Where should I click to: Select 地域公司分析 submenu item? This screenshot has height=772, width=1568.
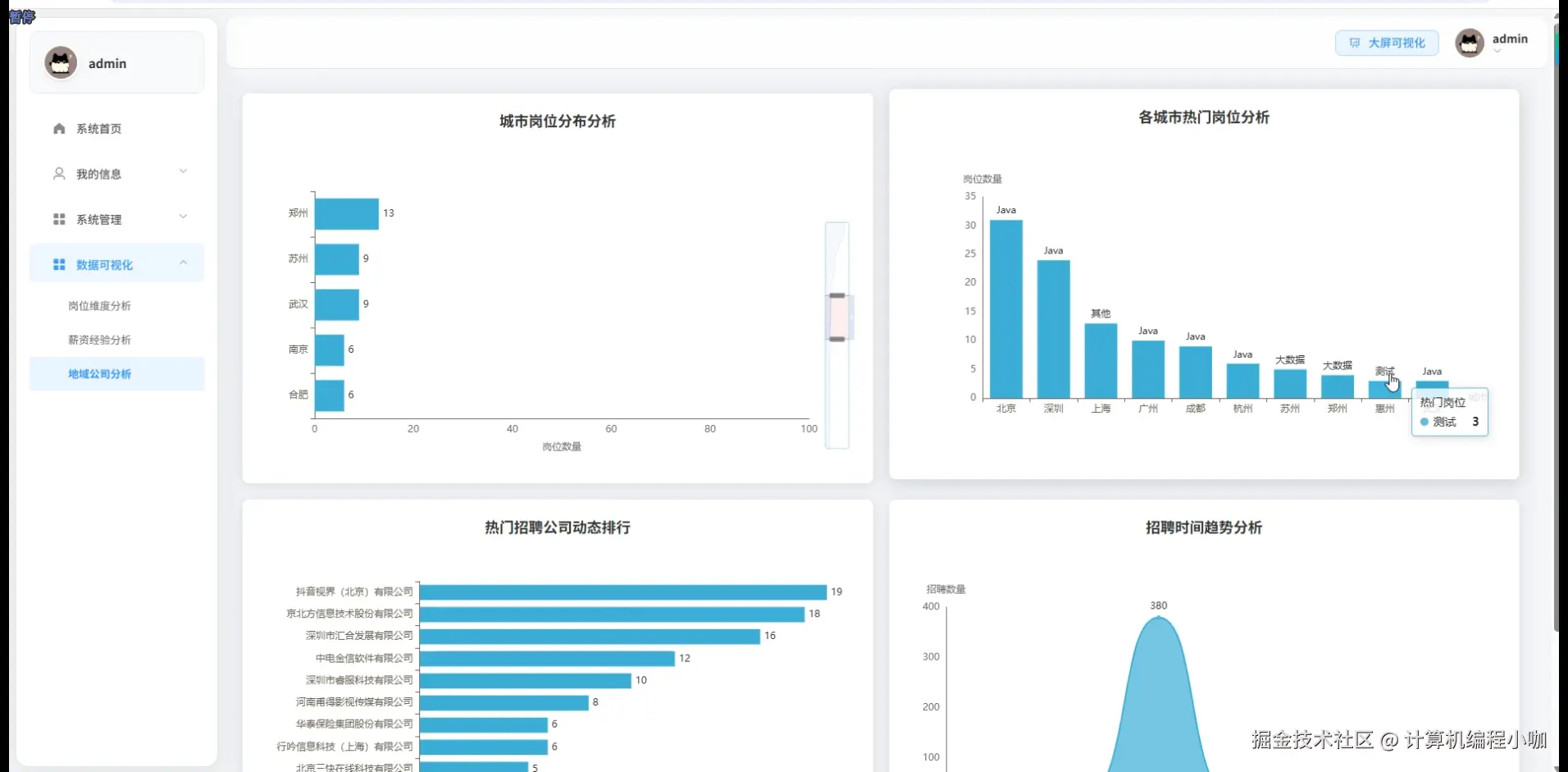pyautogui.click(x=116, y=374)
